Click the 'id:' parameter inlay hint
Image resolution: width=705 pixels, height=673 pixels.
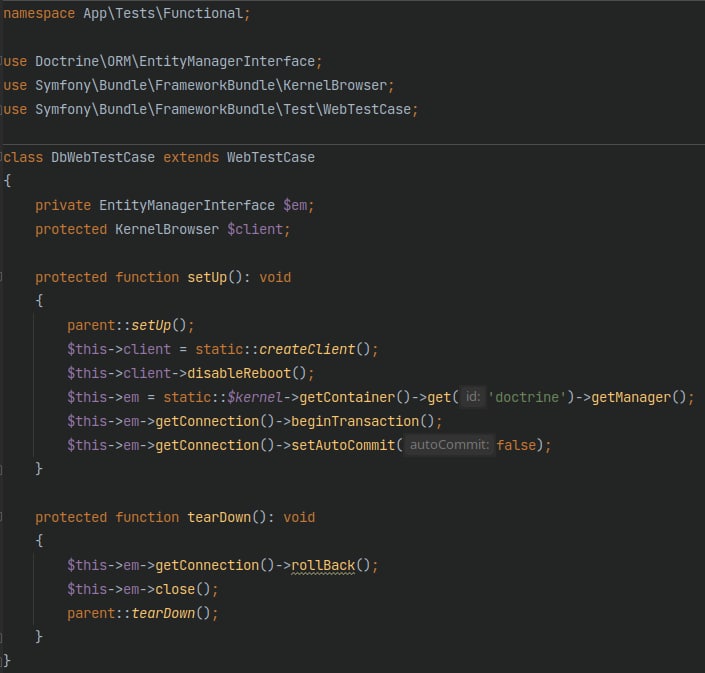pos(473,397)
